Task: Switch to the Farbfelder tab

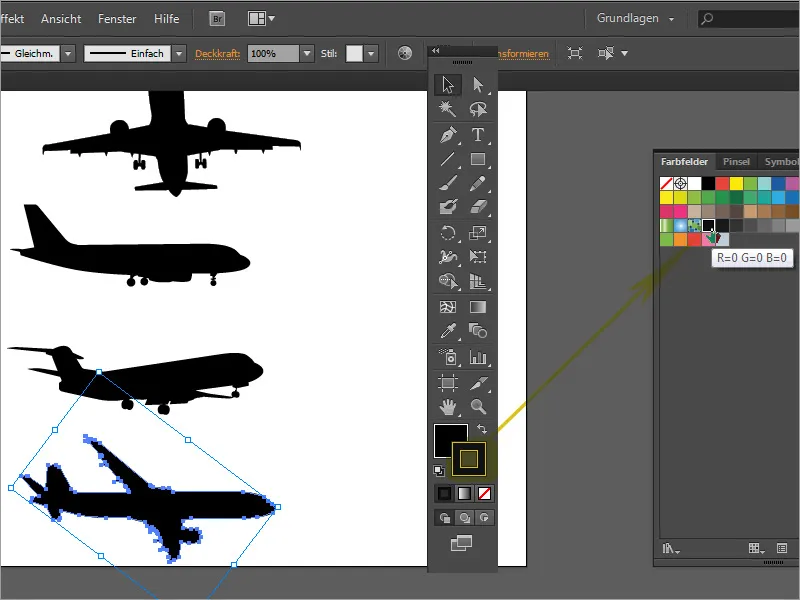Action: click(x=684, y=162)
